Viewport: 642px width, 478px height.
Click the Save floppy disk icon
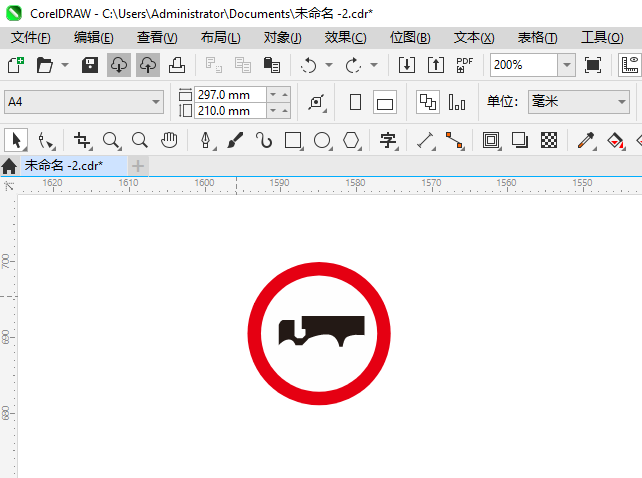90,65
